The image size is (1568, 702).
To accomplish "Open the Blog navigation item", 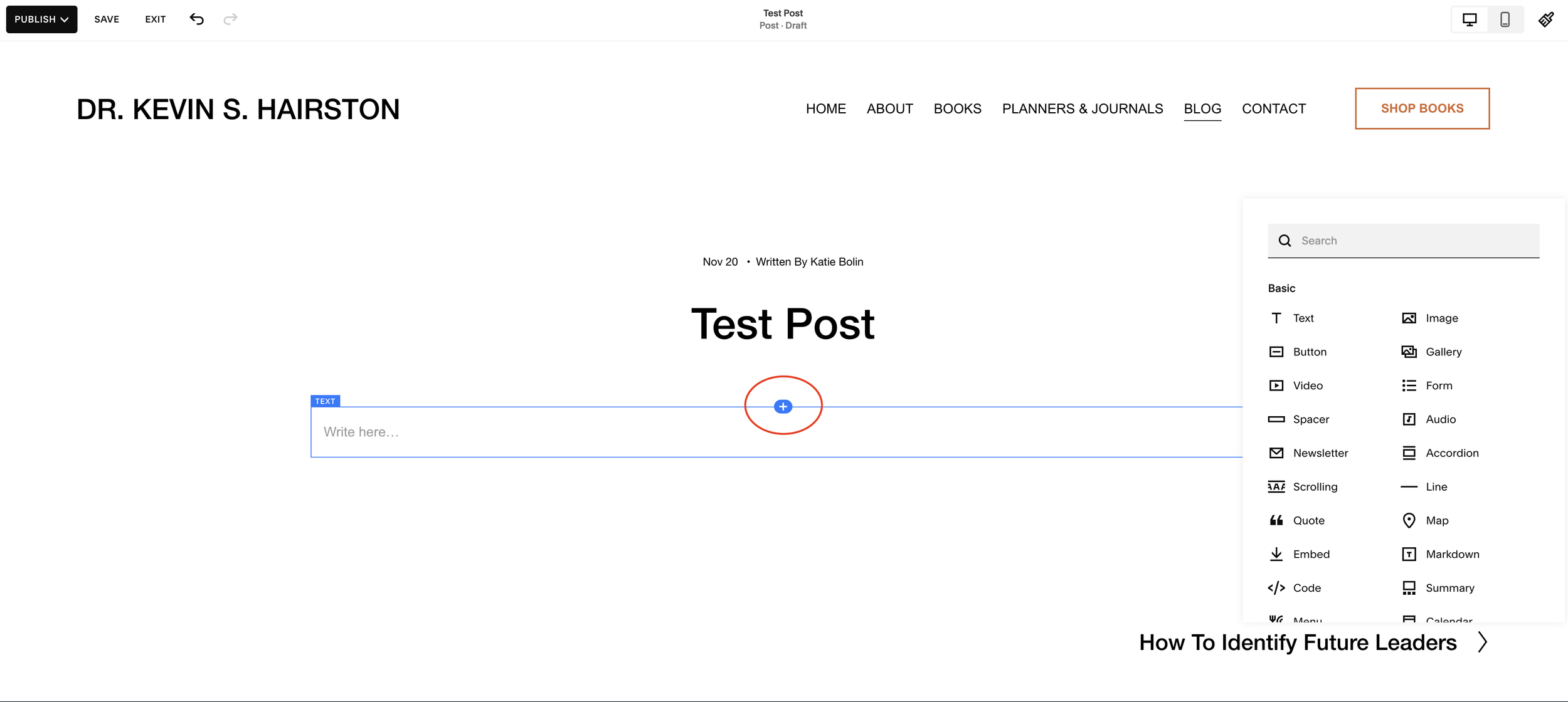I will (1202, 108).
